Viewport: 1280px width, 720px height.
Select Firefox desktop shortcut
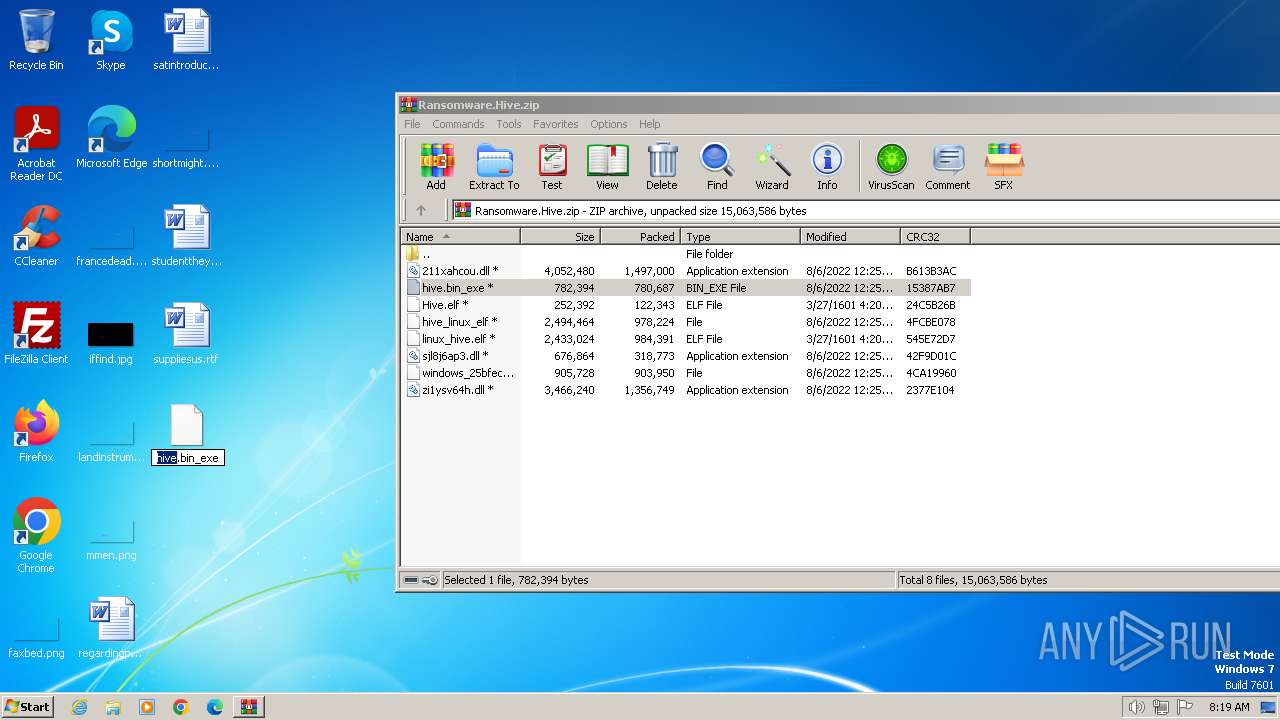[36, 432]
